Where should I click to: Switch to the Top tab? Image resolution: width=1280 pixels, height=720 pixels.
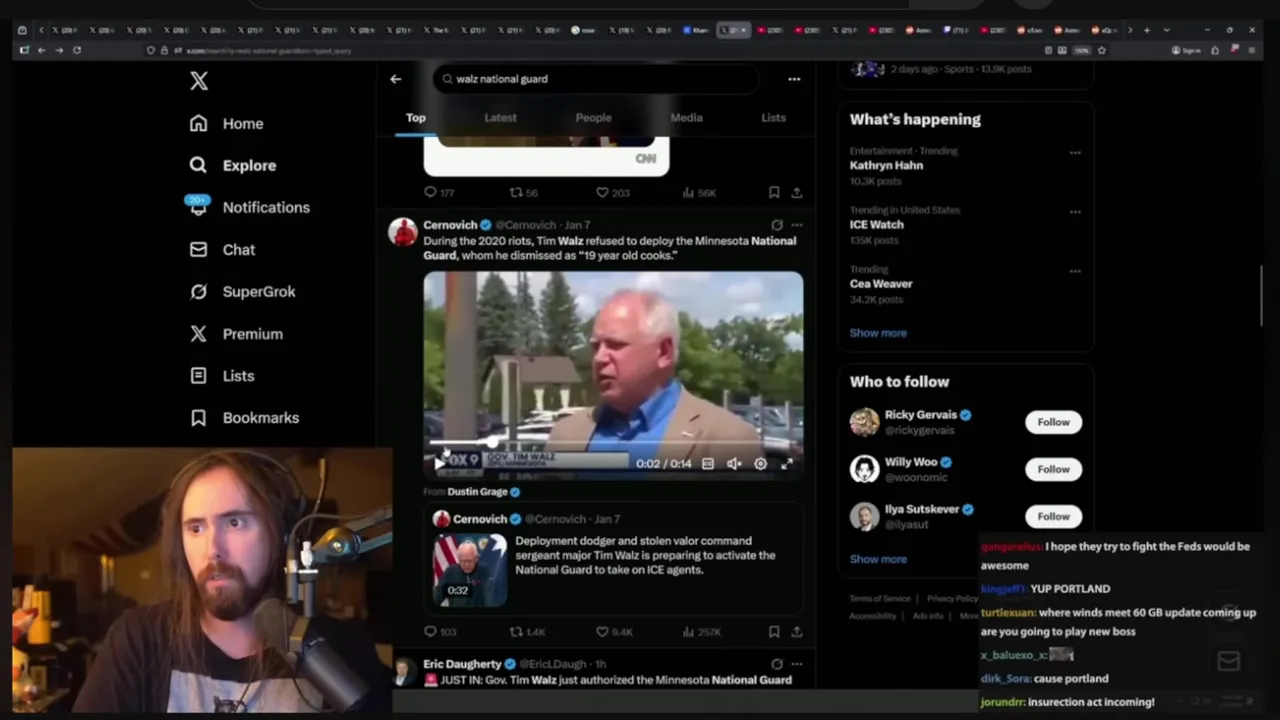point(416,118)
